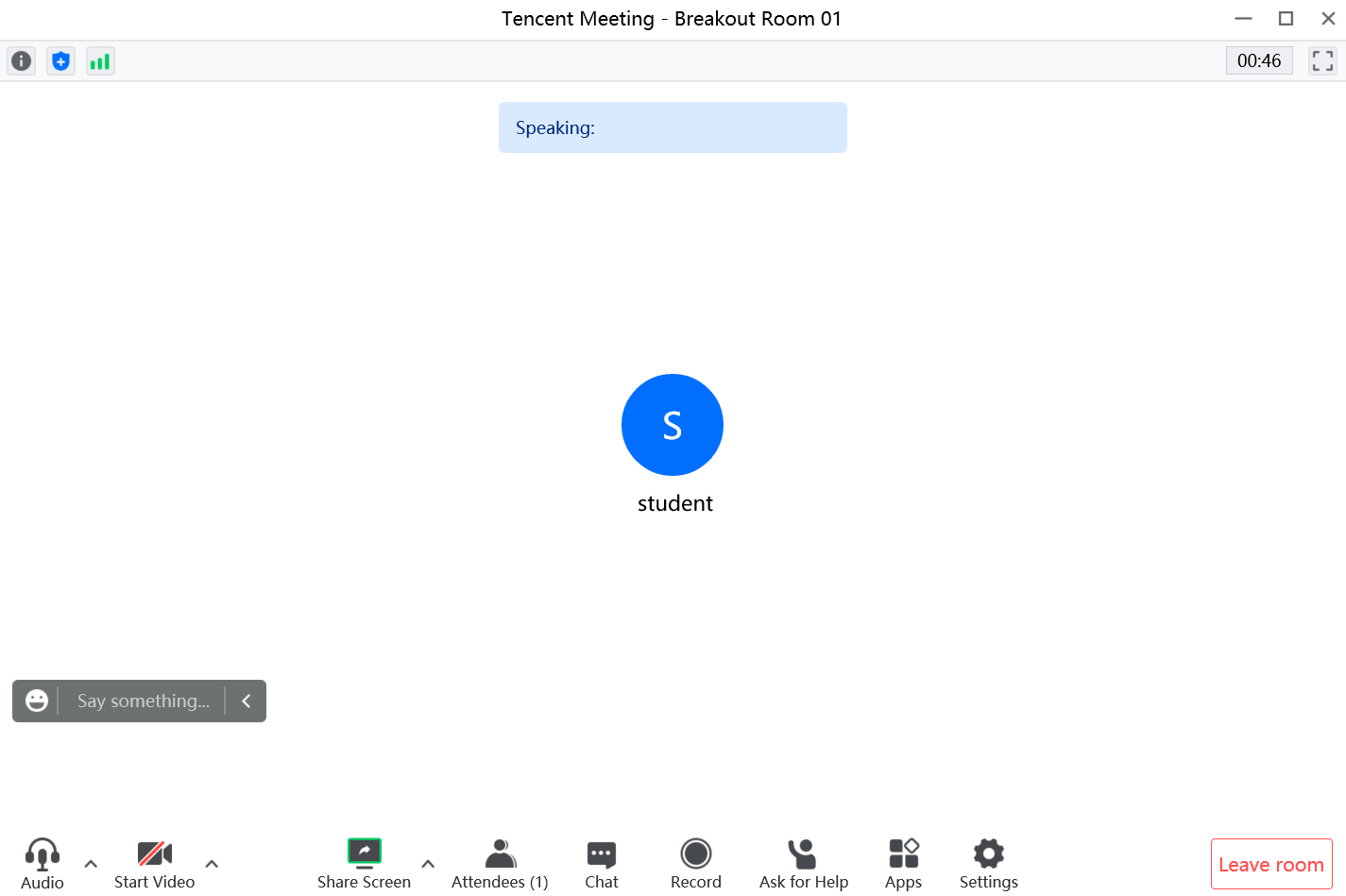Image resolution: width=1346 pixels, height=896 pixels.
Task: Open the emoji picker in the quick chat bar
Action: (37, 701)
